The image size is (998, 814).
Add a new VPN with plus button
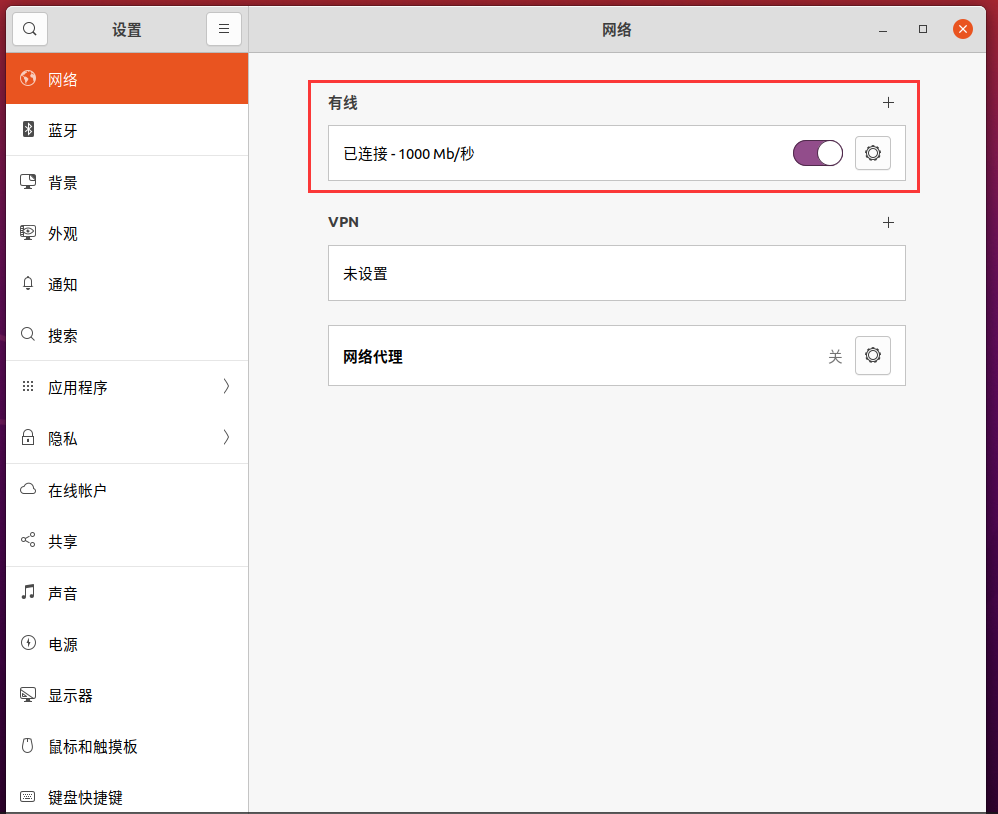click(x=888, y=222)
